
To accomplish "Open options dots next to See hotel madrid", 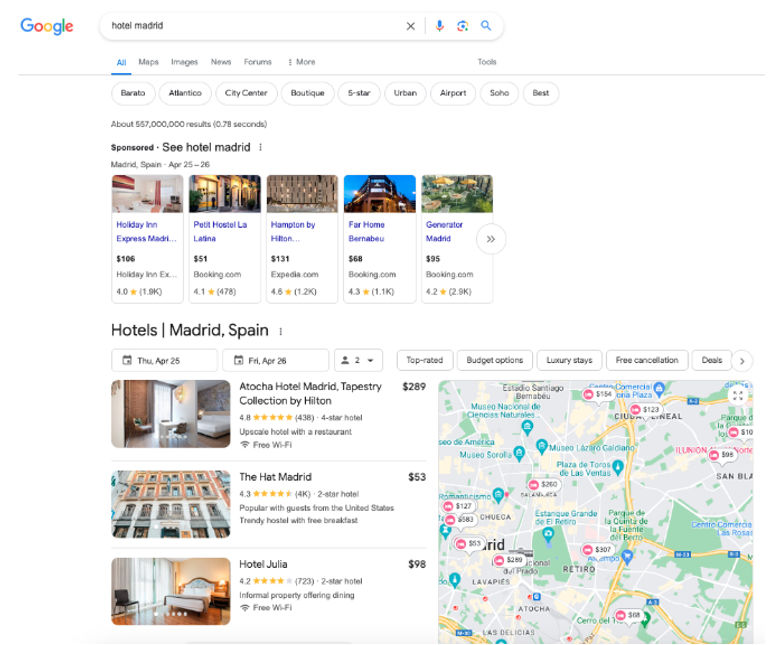I will pyautogui.click(x=260, y=147).
